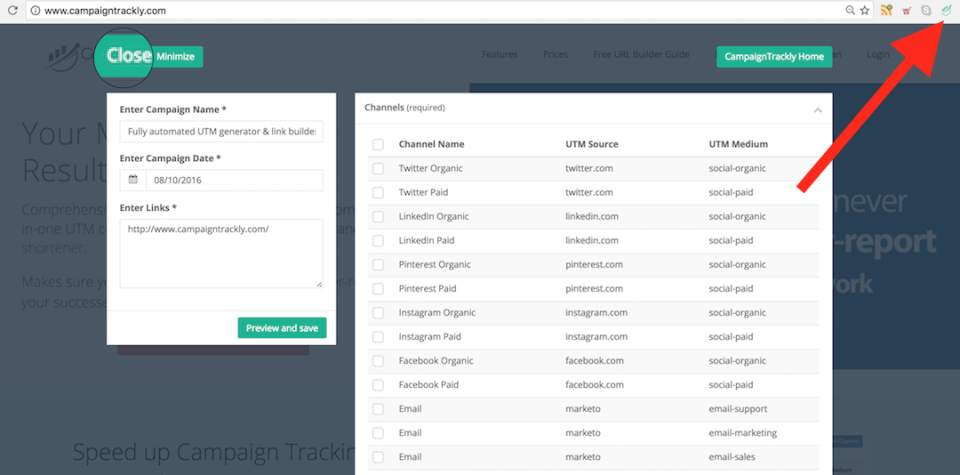Click the 'Pinterest Organic' channel name
The image size is (960, 475).
435,265
